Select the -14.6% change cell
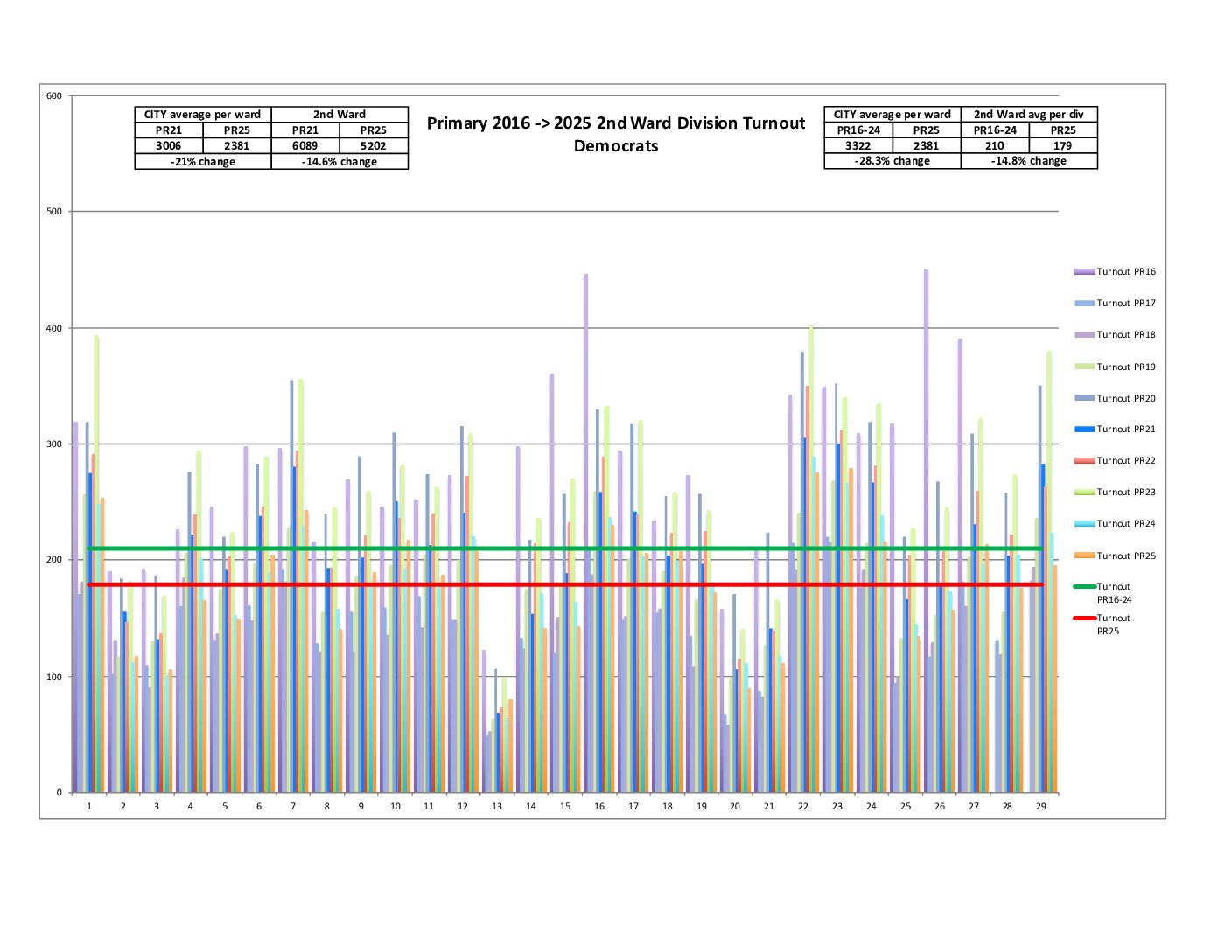Image resolution: width=1232 pixels, height=952 pixels. [339, 162]
